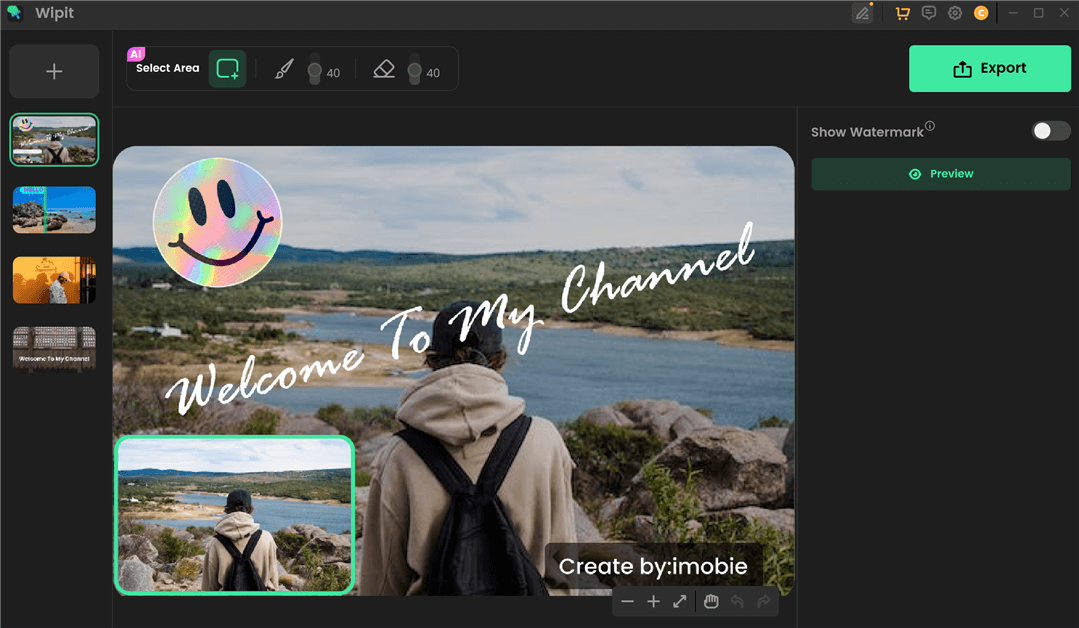Select the Brush tool
This screenshot has height=628, width=1079.
284,68
